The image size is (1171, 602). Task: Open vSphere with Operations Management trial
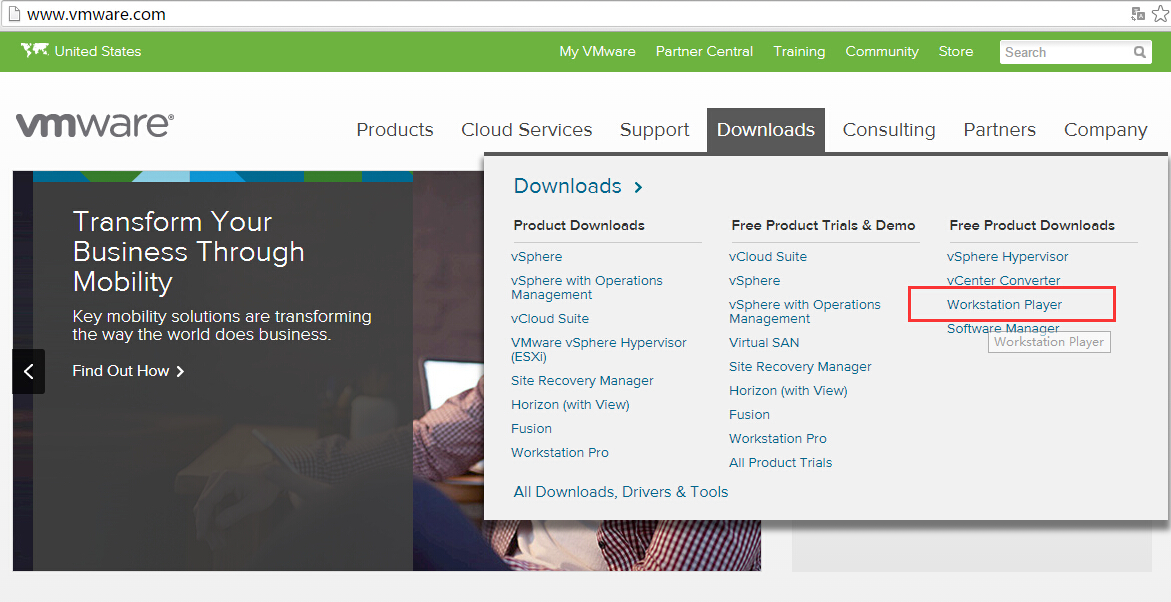[x=804, y=311]
